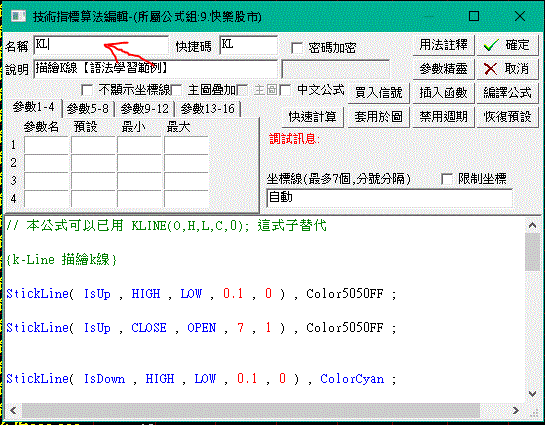Switch to 參數5-8 tab

pyautogui.click(x=88, y=109)
